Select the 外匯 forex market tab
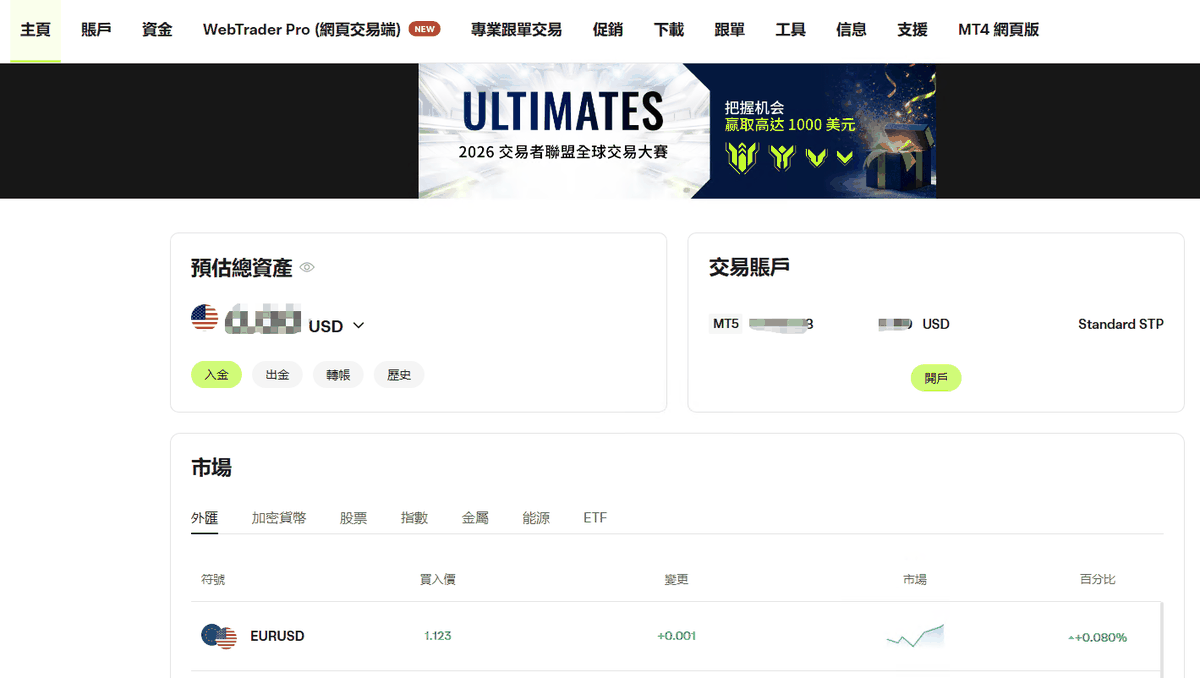This screenshot has width=1200, height=678. (205, 518)
